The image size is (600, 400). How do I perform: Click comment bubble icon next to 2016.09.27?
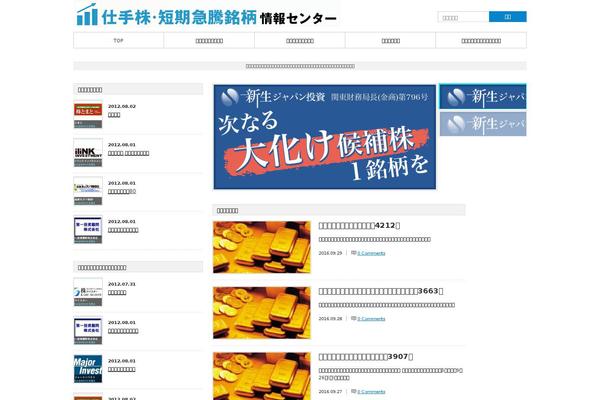coord(354,391)
